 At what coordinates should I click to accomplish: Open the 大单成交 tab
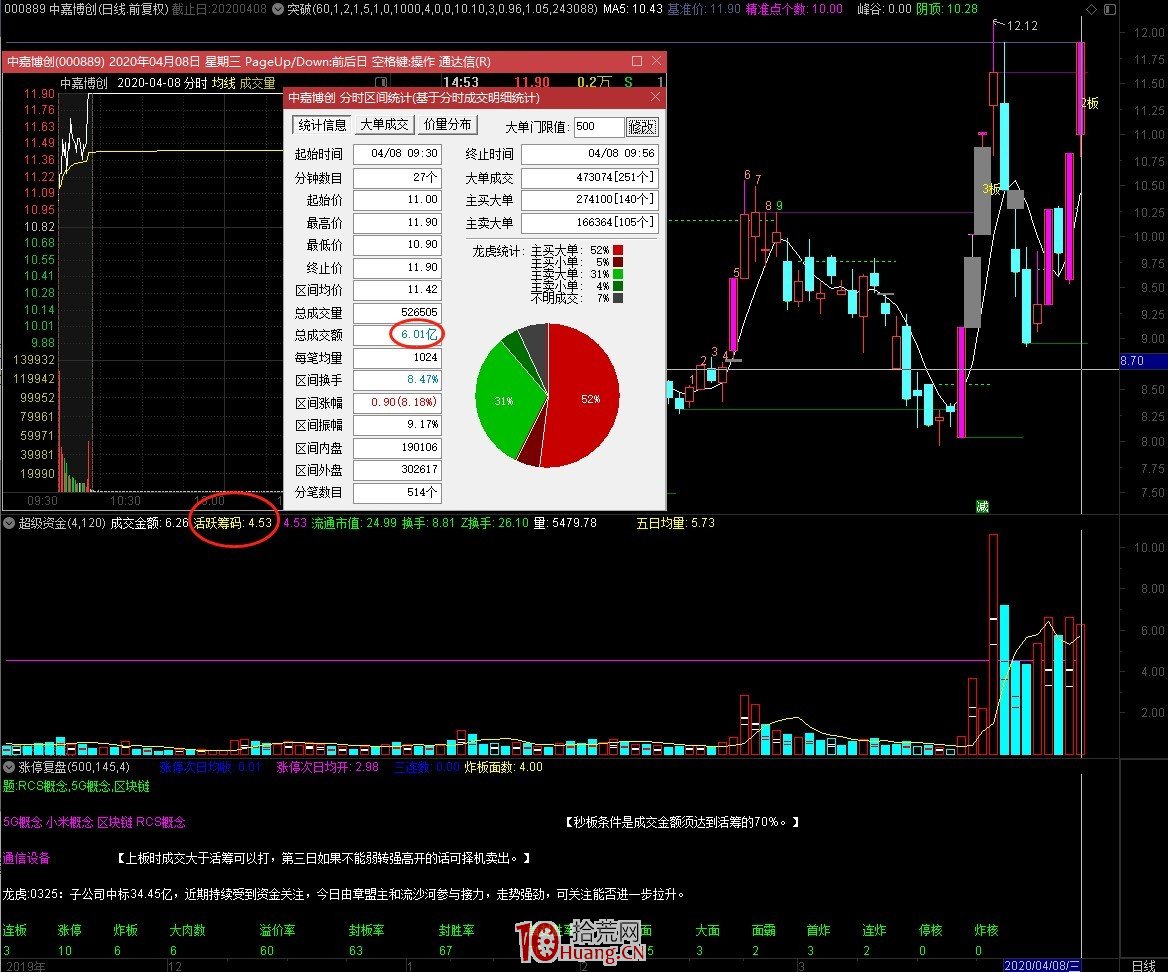[x=384, y=125]
